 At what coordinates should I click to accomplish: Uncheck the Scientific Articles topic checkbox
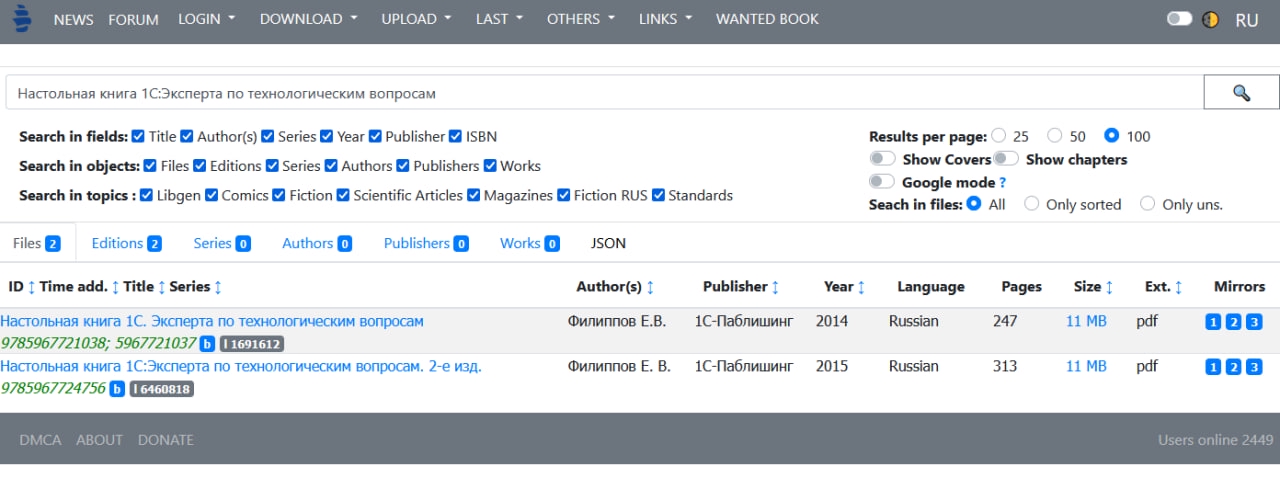343,196
